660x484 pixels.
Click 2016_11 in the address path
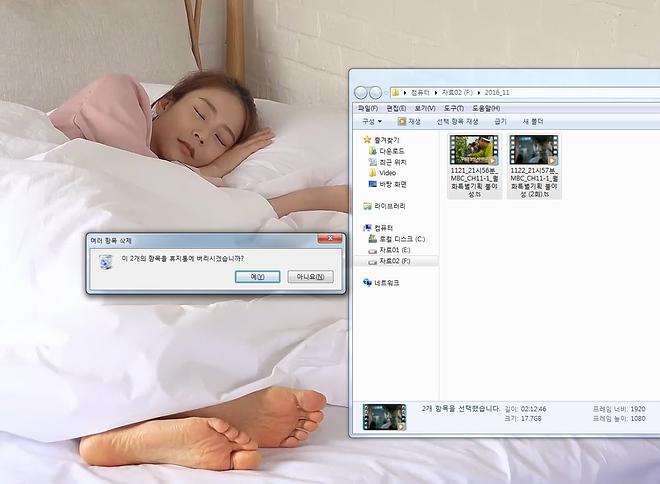pyautogui.click(x=497, y=92)
